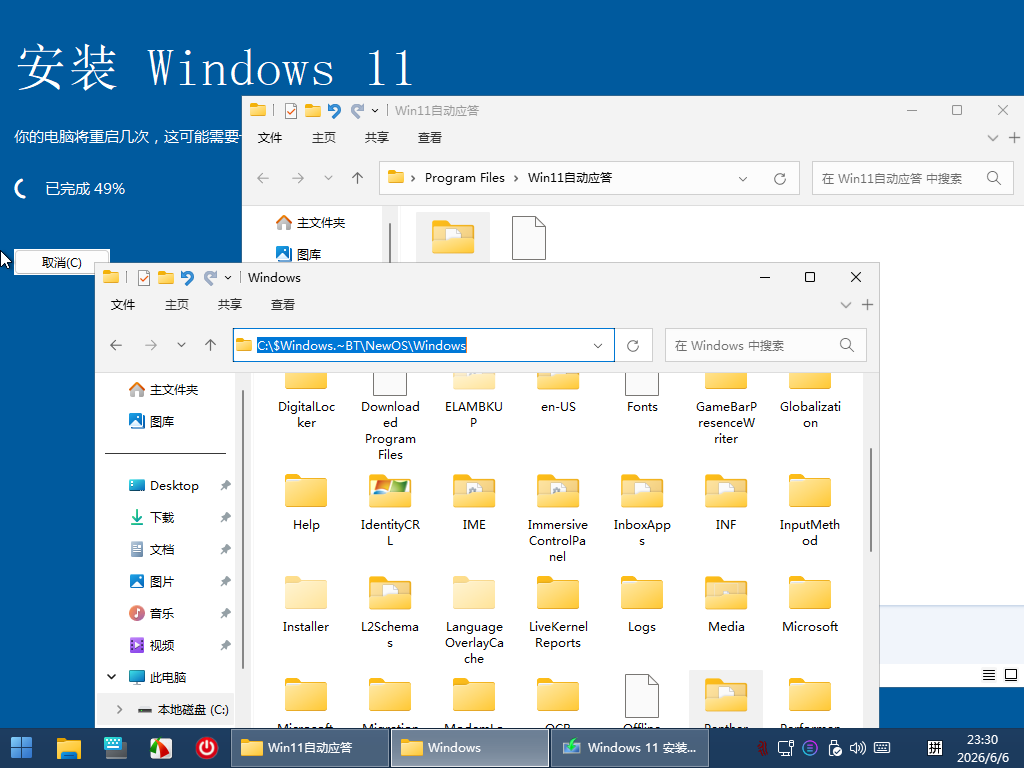Select the highlighted folder in Win11自动应答 window
This screenshot has height=768, width=1024.
453,236
